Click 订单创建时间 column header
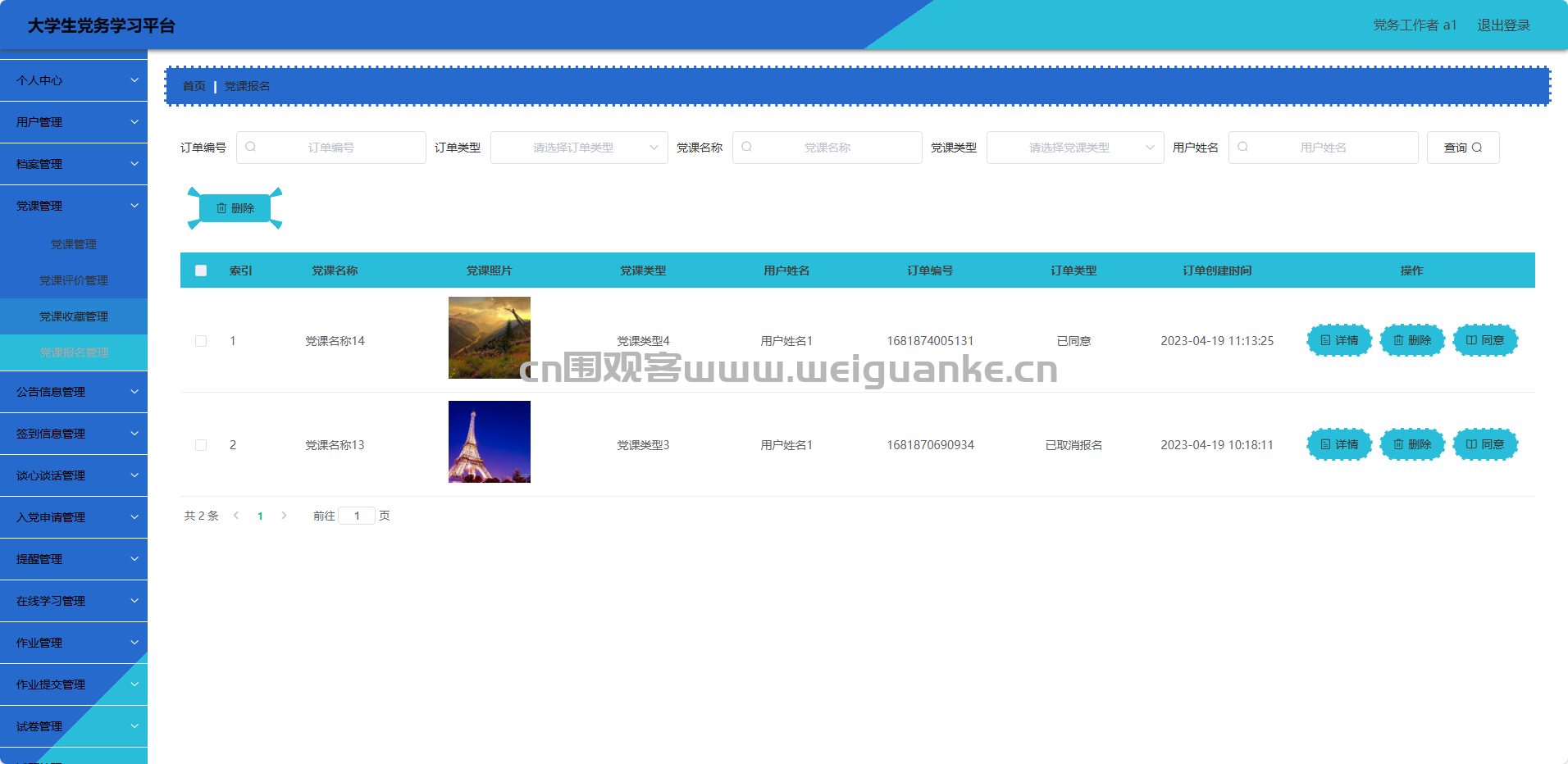Screen dimensions: 1568x764 (x=1217, y=271)
